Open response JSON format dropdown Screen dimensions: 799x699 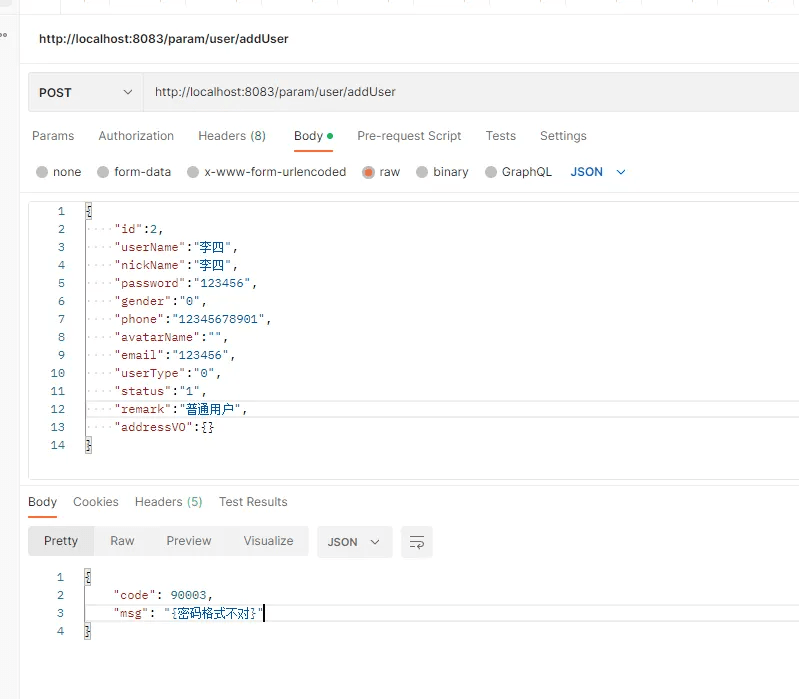(x=354, y=542)
